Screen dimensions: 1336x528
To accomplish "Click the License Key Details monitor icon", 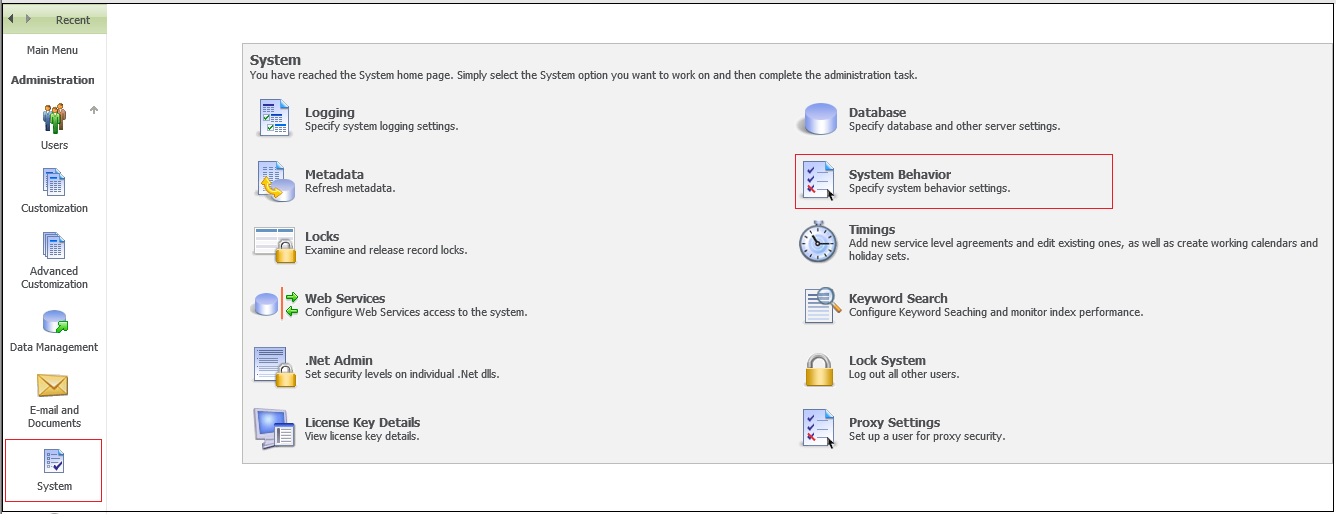I will (274, 429).
